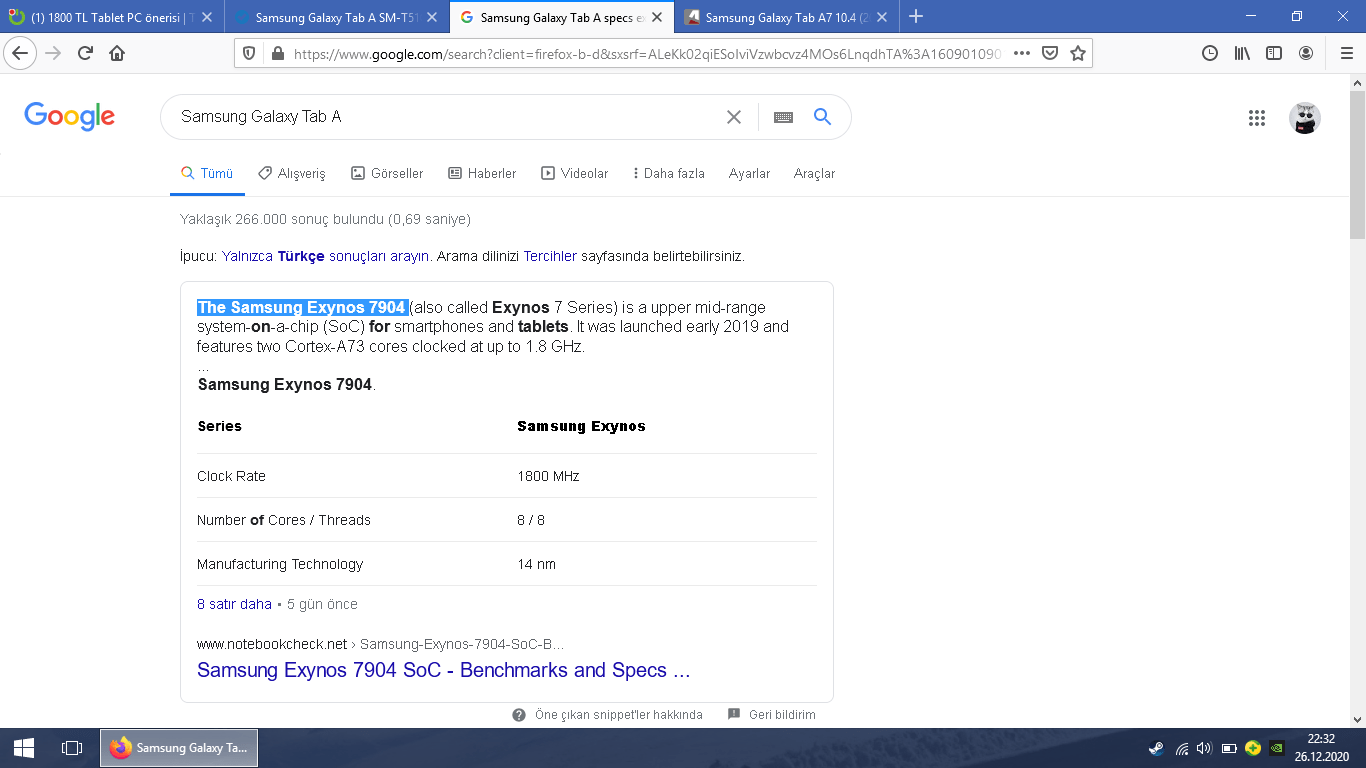Switch to Haberler results
The height and width of the screenshot is (768, 1366).
click(482, 173)
